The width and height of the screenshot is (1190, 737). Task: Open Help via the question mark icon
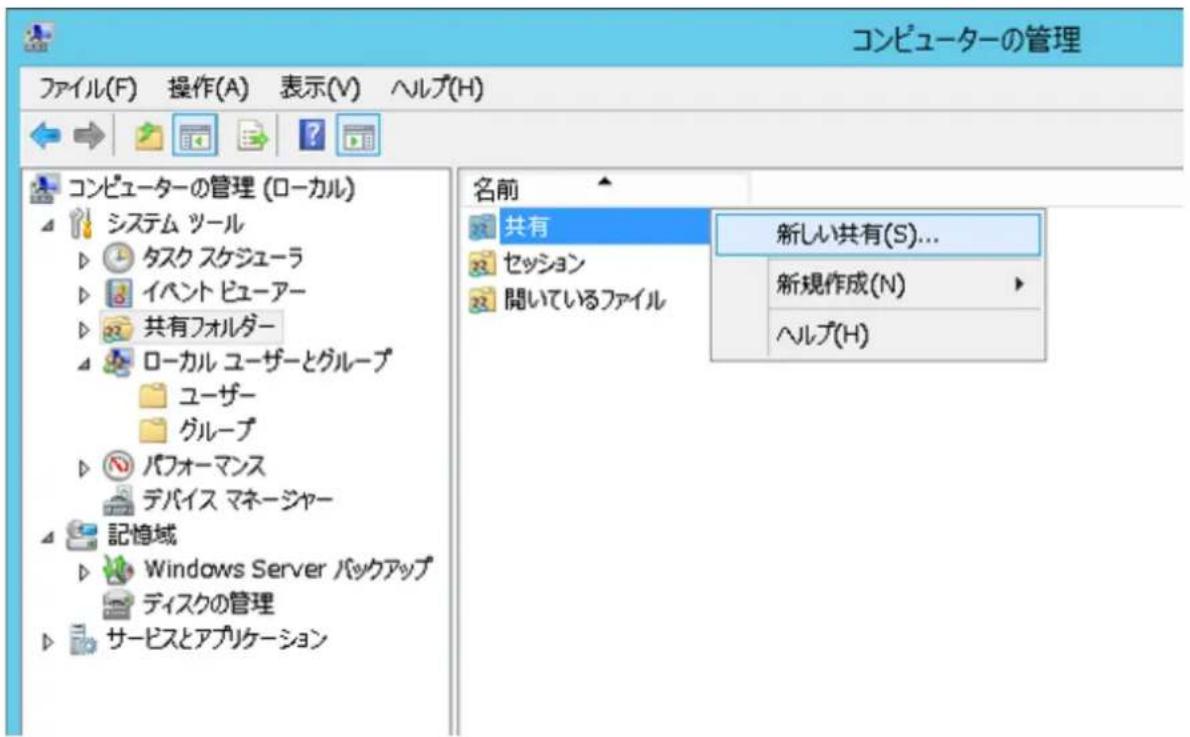pyautogui.click(x=312, y=136)
